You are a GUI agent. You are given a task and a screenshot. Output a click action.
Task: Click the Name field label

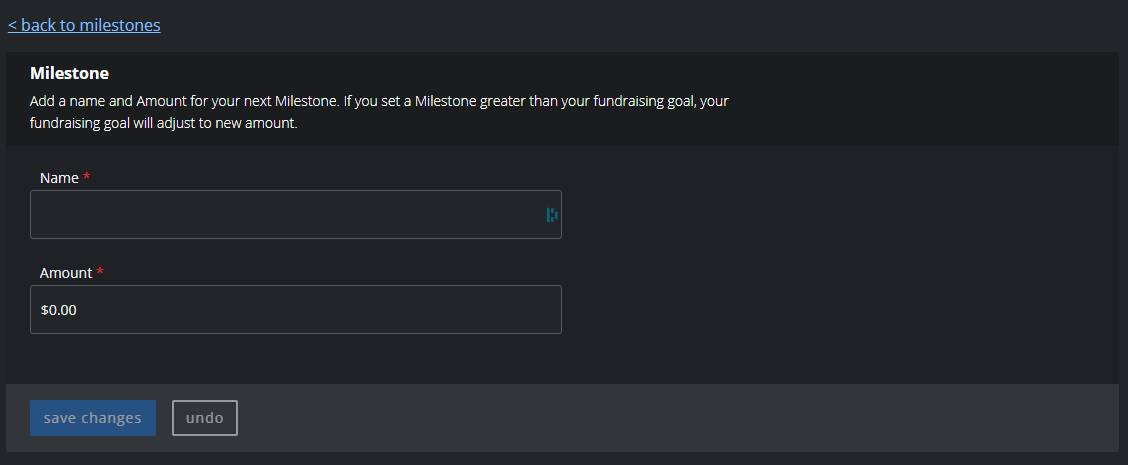pyautogui.click(x=59, y=178)
